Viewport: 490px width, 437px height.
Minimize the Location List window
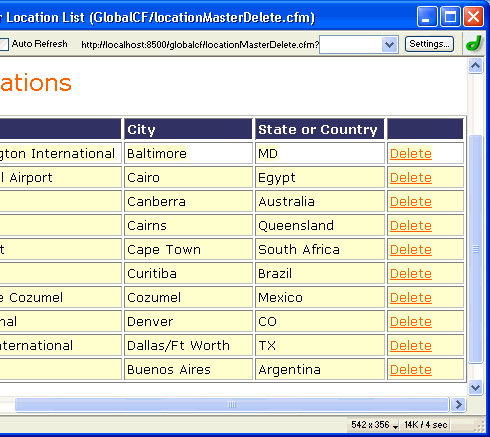(x=427, y=16)
